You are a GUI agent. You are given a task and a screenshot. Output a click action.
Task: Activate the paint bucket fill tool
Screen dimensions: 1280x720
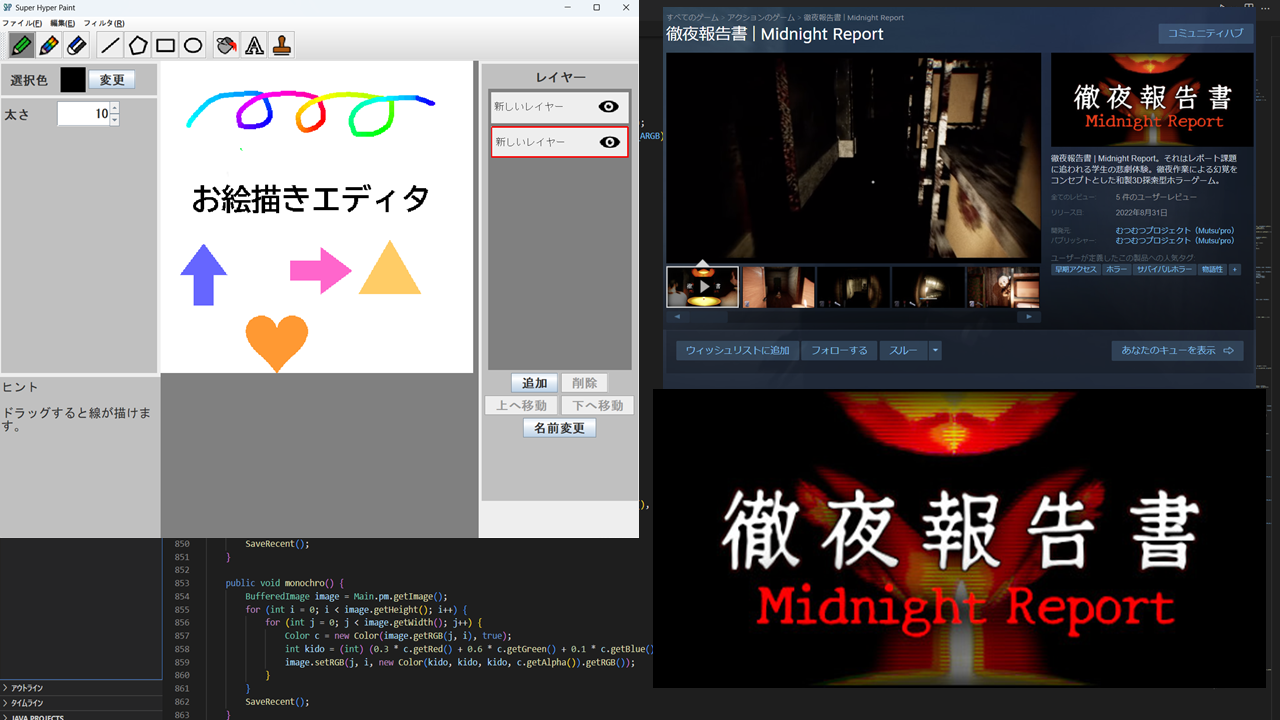(x=227, y=45)
